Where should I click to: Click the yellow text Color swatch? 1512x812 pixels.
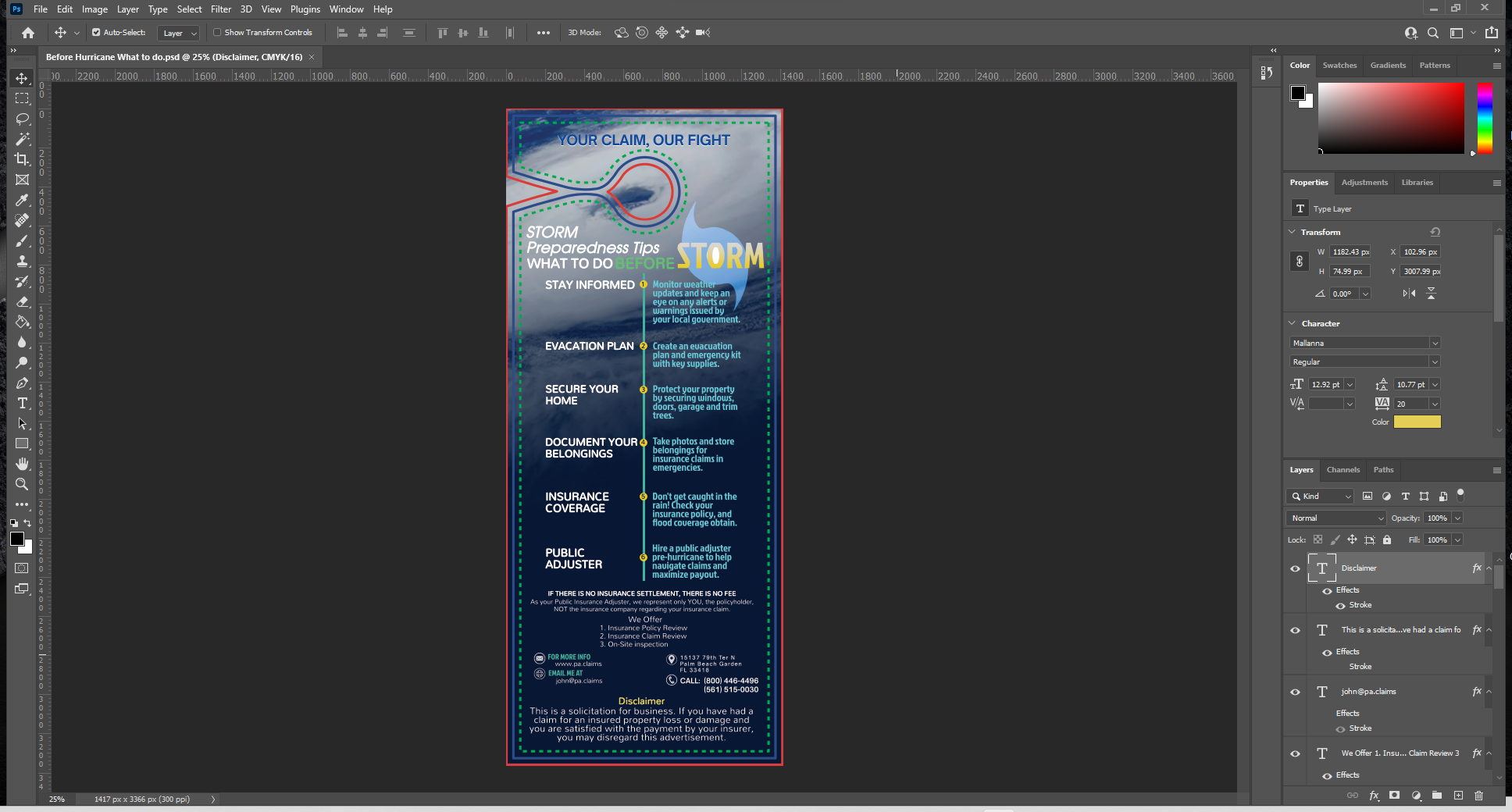point(1417,422)
